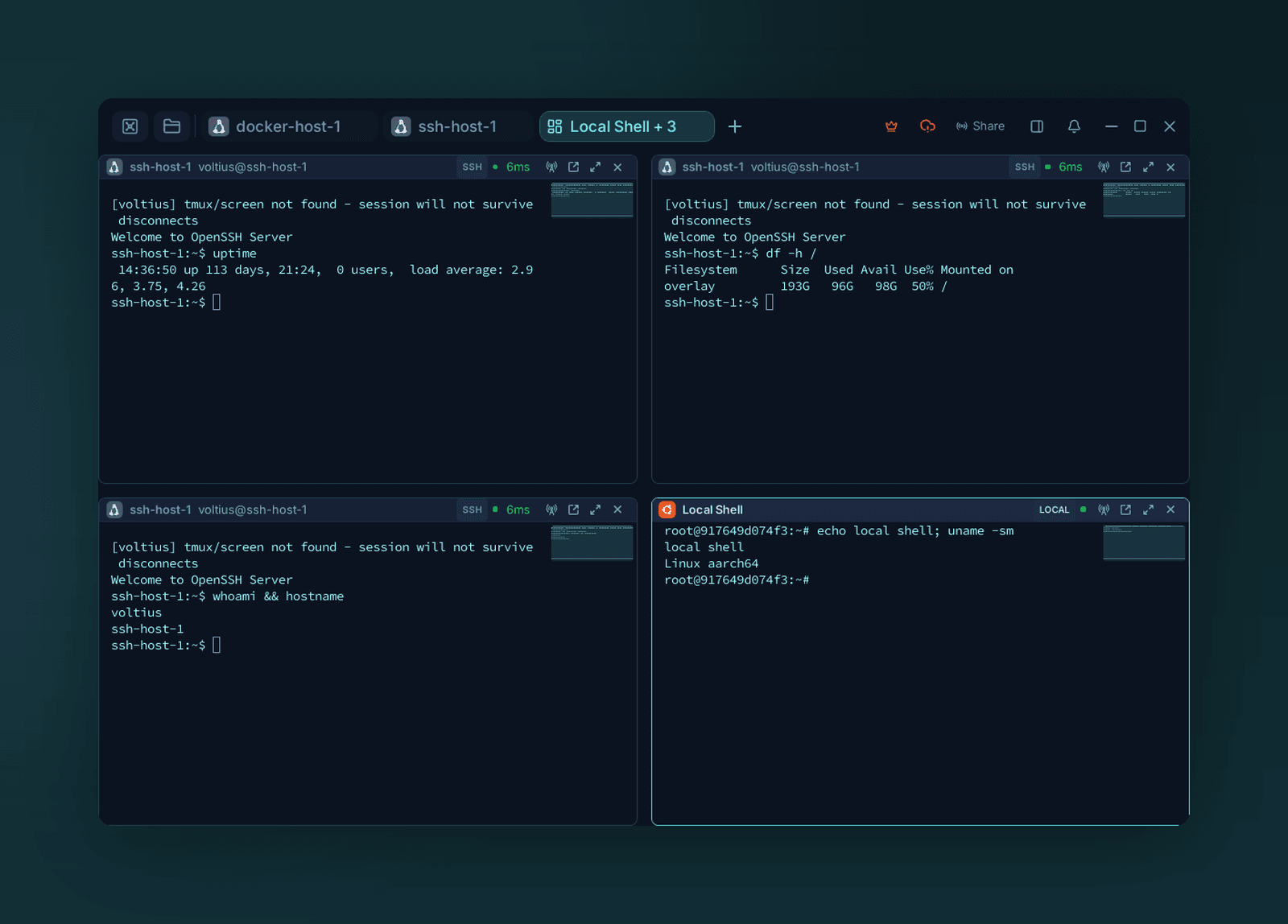Select the Local Shell + 3 tab
1288x924 pixels.
tap(626, 126)
